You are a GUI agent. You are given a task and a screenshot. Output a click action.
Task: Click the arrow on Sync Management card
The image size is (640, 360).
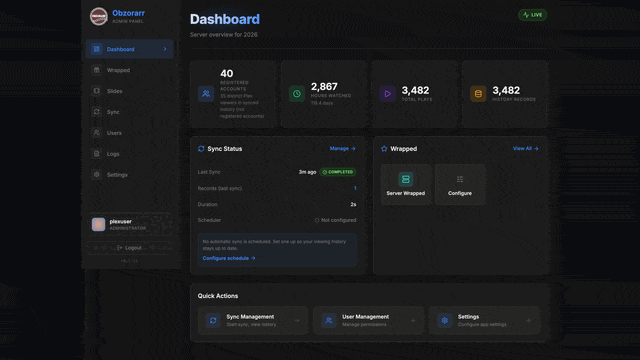(x=297, y=320)
